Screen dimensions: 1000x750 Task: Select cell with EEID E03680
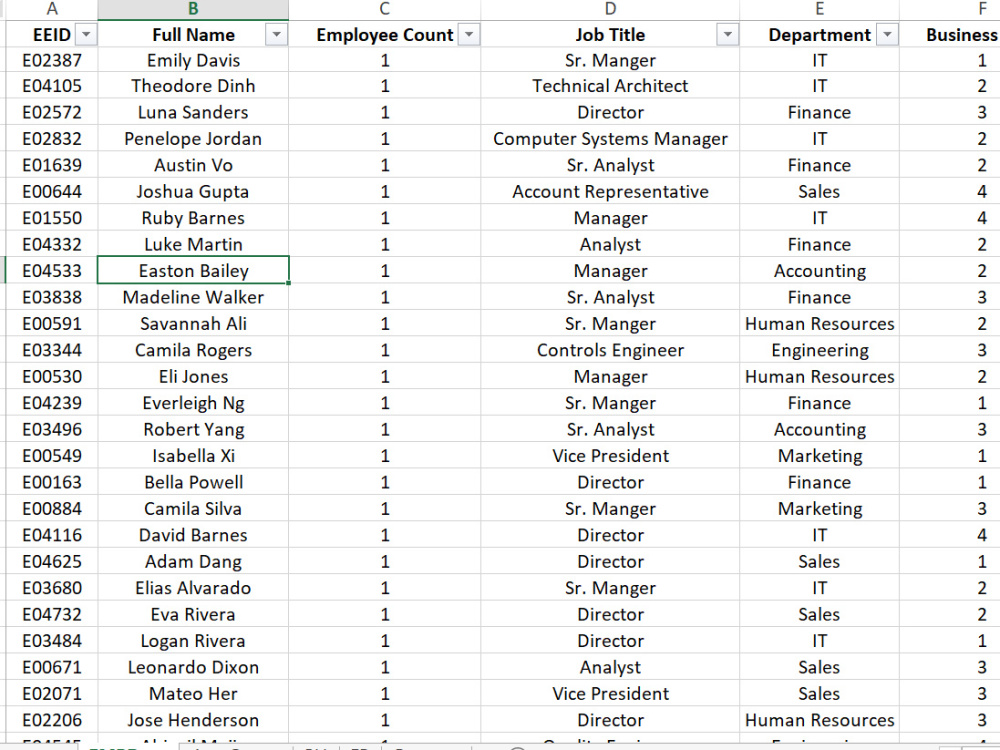52,588
